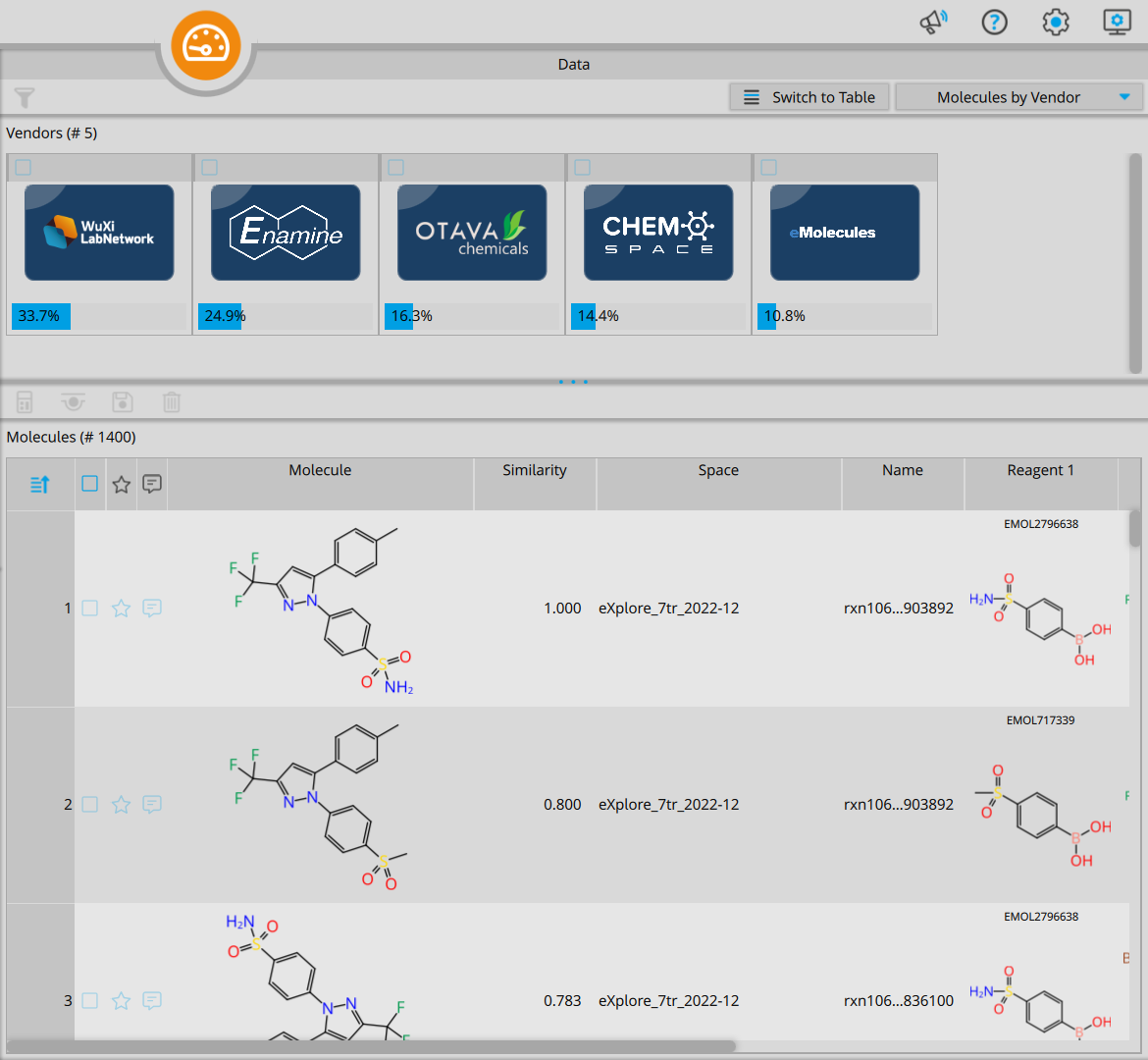Screen dimensions: 1148x1060
Task: Star molecule row 1 as favorite
Action: click(x=121, y=608)
